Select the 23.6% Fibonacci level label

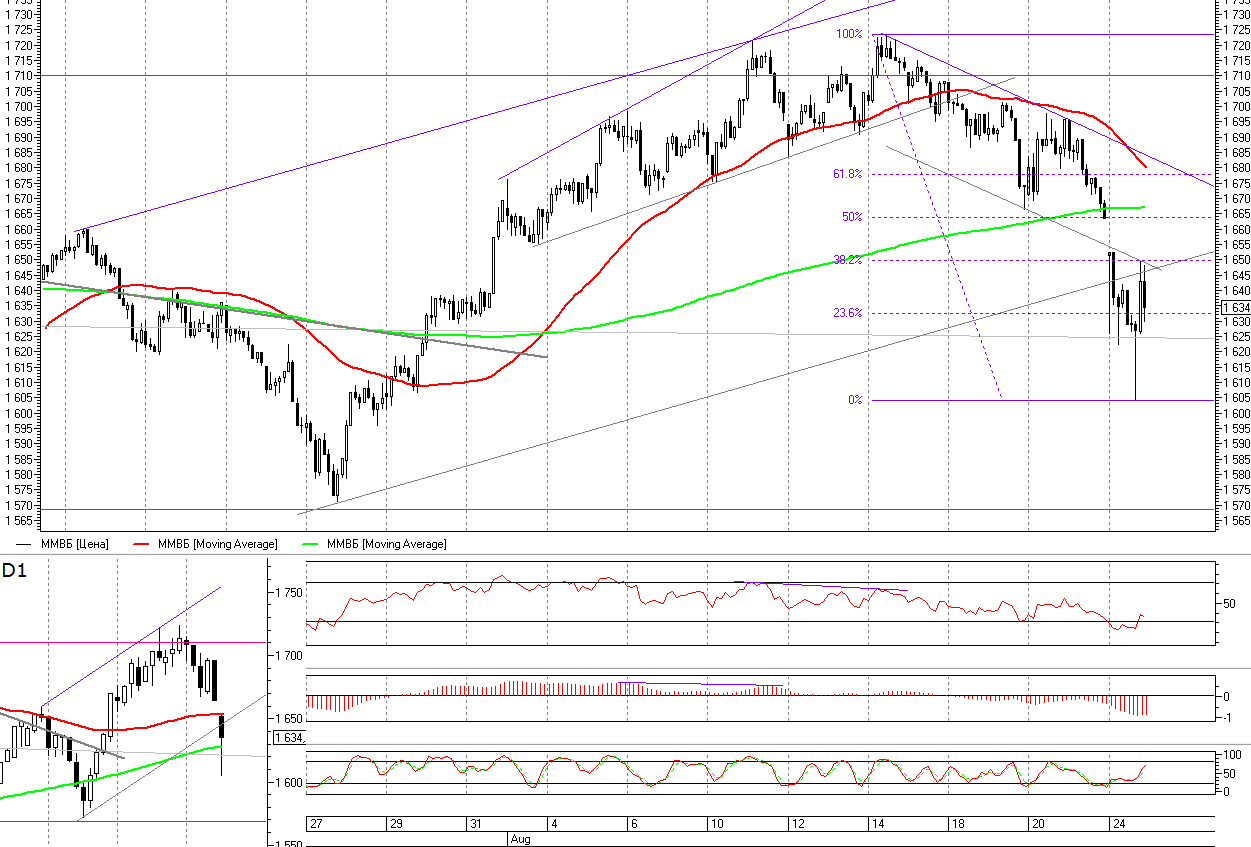847,313
